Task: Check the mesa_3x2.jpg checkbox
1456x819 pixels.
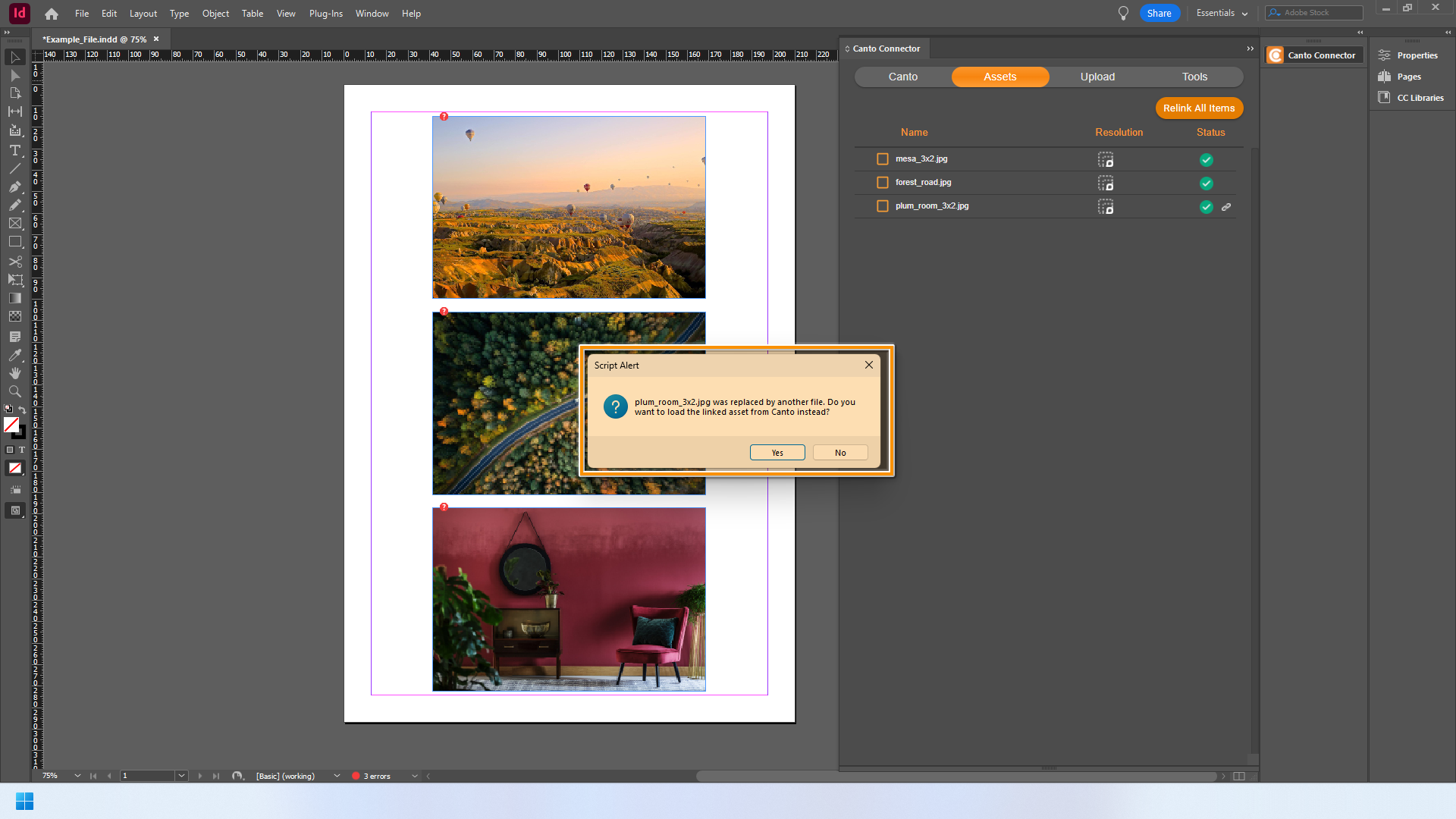Action: coord(882,159)
